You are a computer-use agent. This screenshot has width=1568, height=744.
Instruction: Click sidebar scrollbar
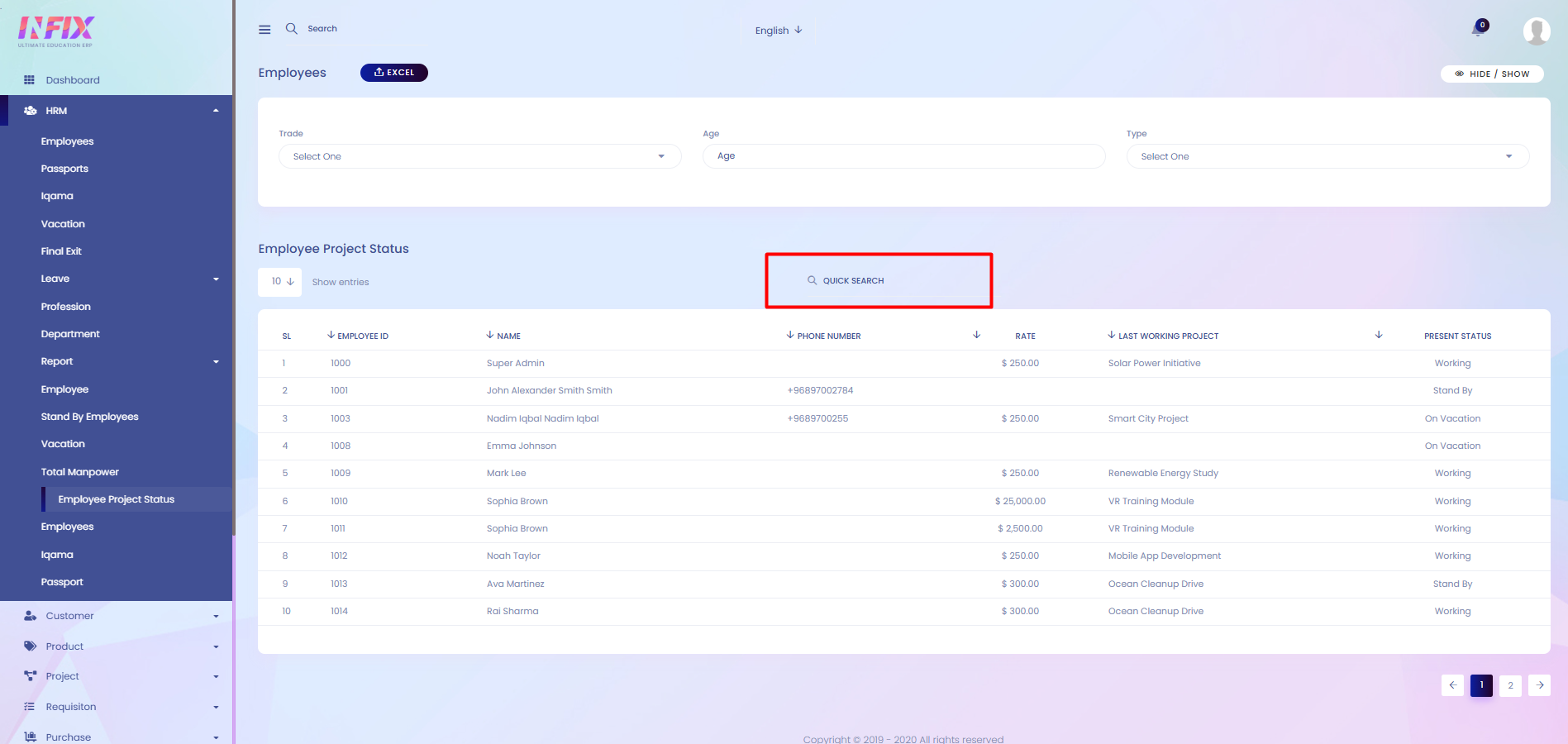tap(234, 268)
